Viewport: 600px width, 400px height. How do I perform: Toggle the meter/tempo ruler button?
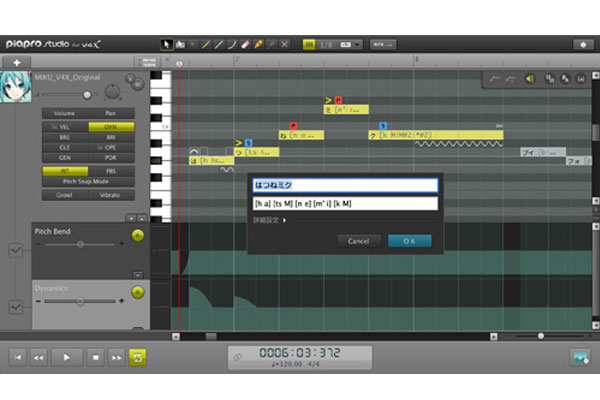pyautogui.click(x=149, y=62)
